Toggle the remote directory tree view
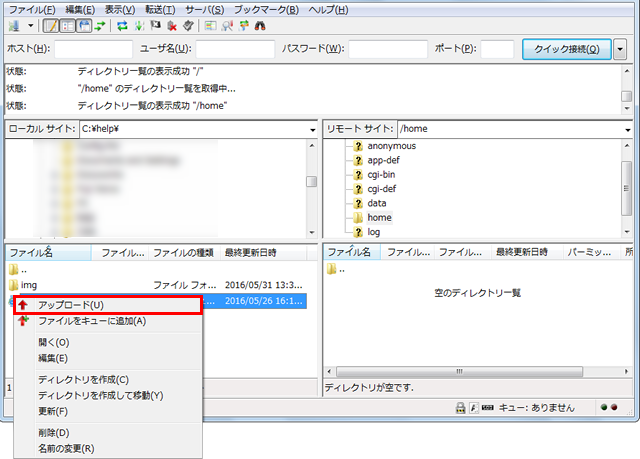 tap(84, 26)
